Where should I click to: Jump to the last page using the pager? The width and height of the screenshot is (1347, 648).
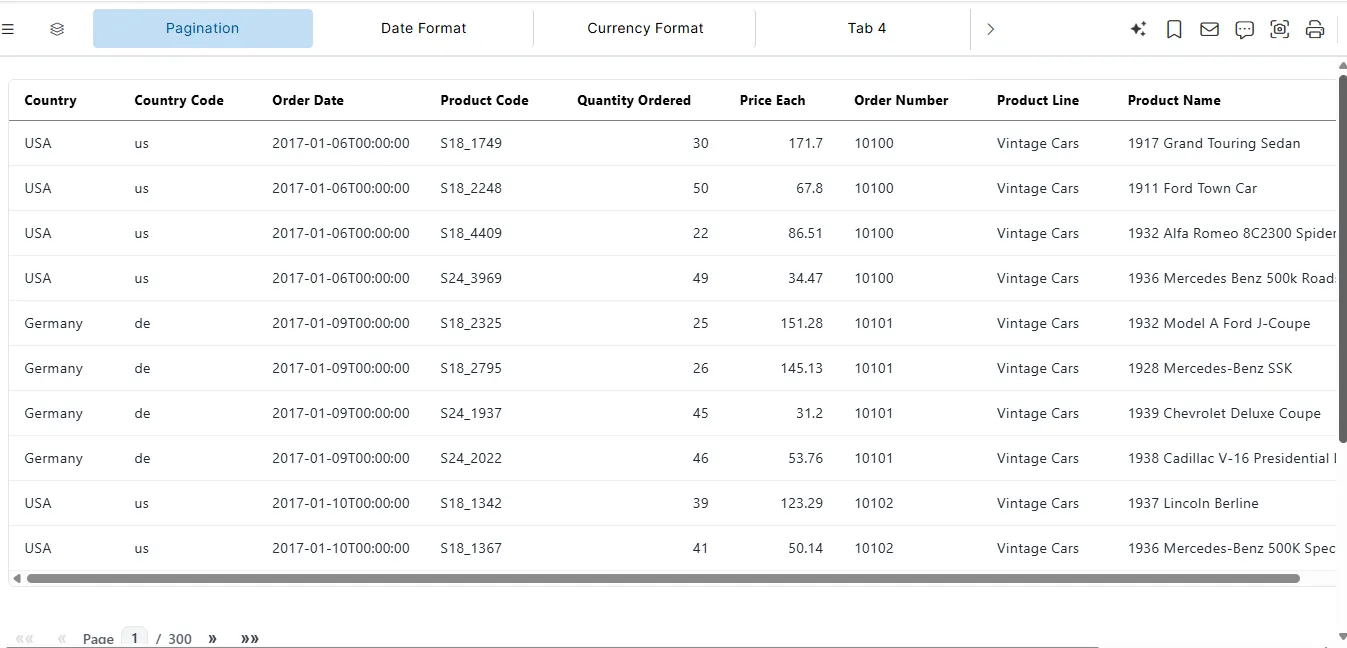249,637
